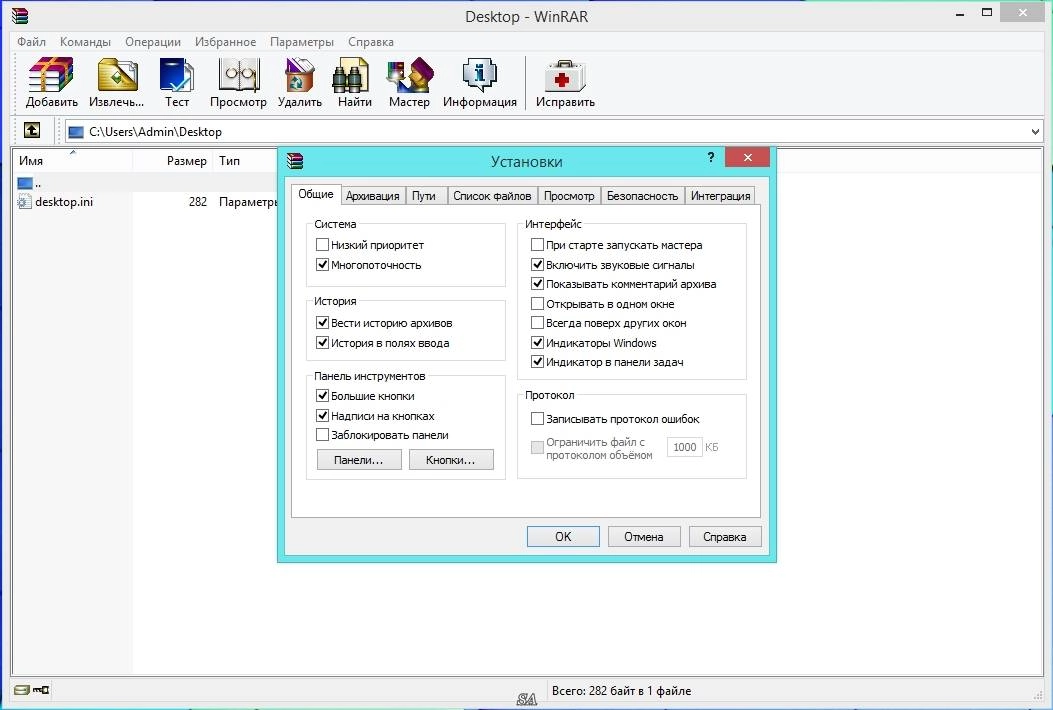Uncheck Большие кнопки checkbox
Screen dimensions: 1053x710
[x=322, y=396]
